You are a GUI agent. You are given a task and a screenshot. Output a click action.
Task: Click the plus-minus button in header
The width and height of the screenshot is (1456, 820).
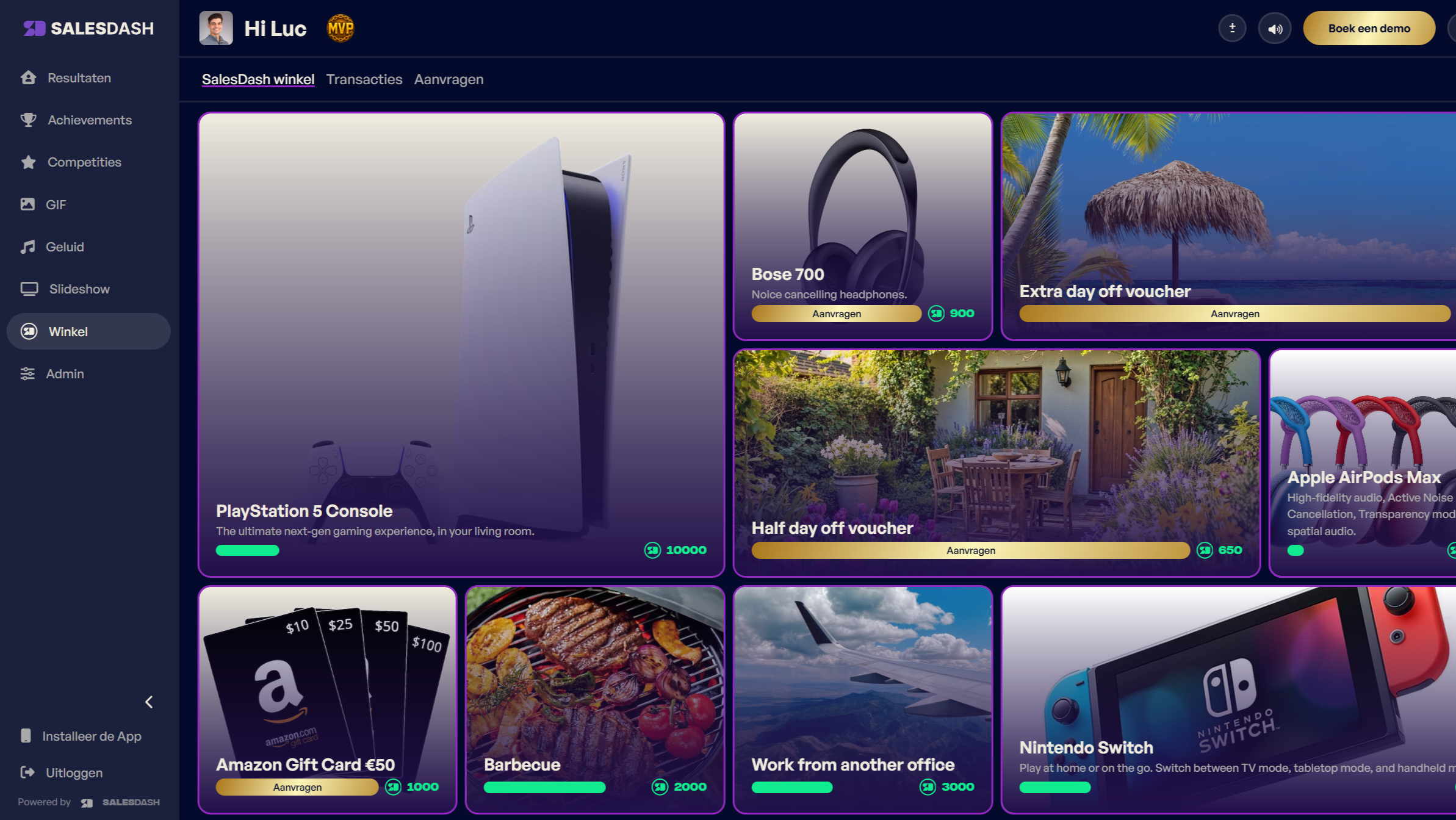[x=1232, y=28]
